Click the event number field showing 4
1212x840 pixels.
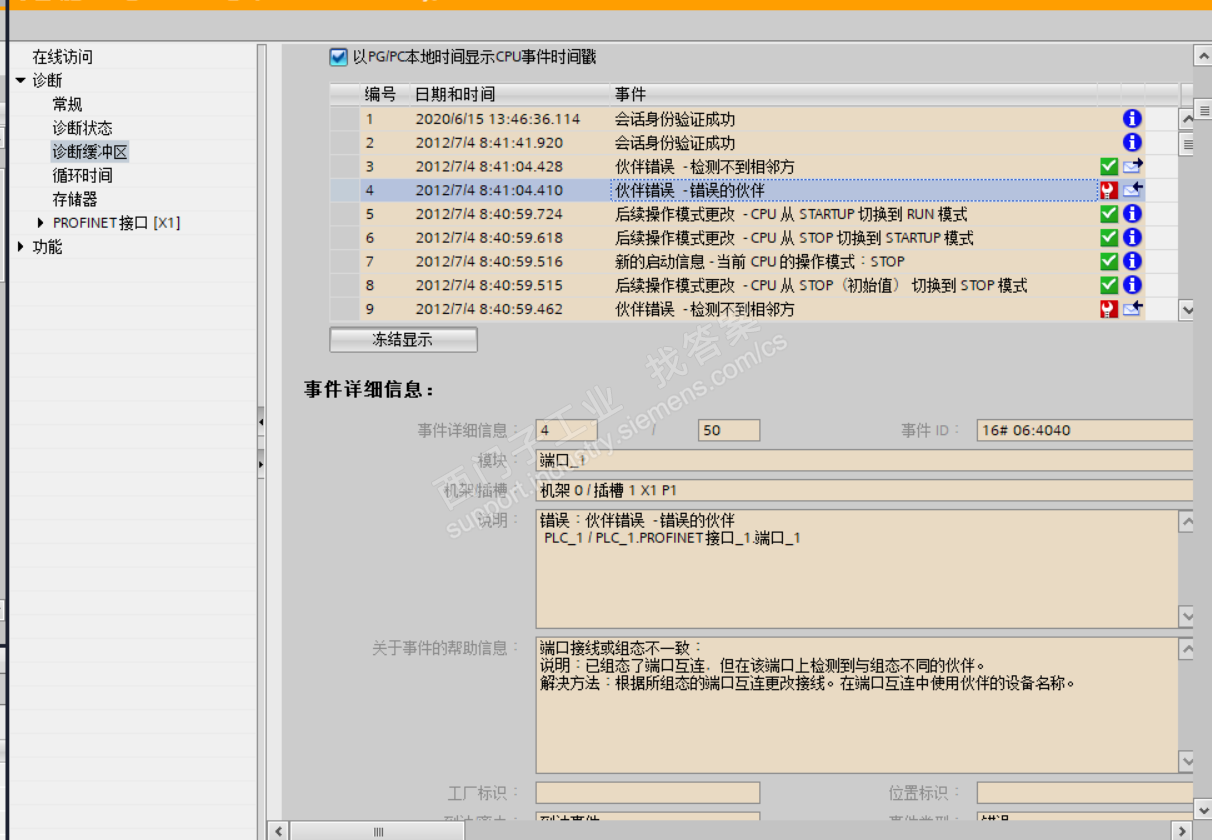click(566, 430)
